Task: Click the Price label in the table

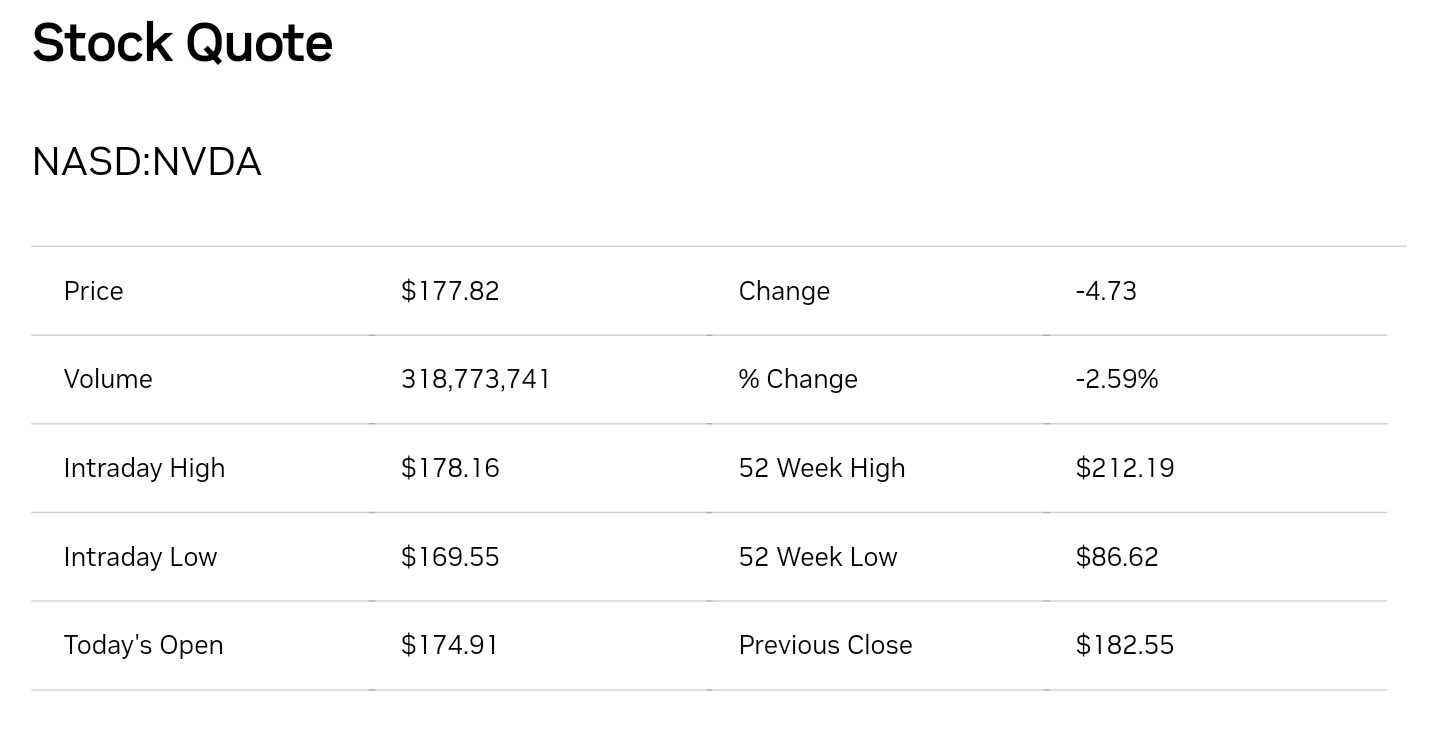Action: (93, 291)
